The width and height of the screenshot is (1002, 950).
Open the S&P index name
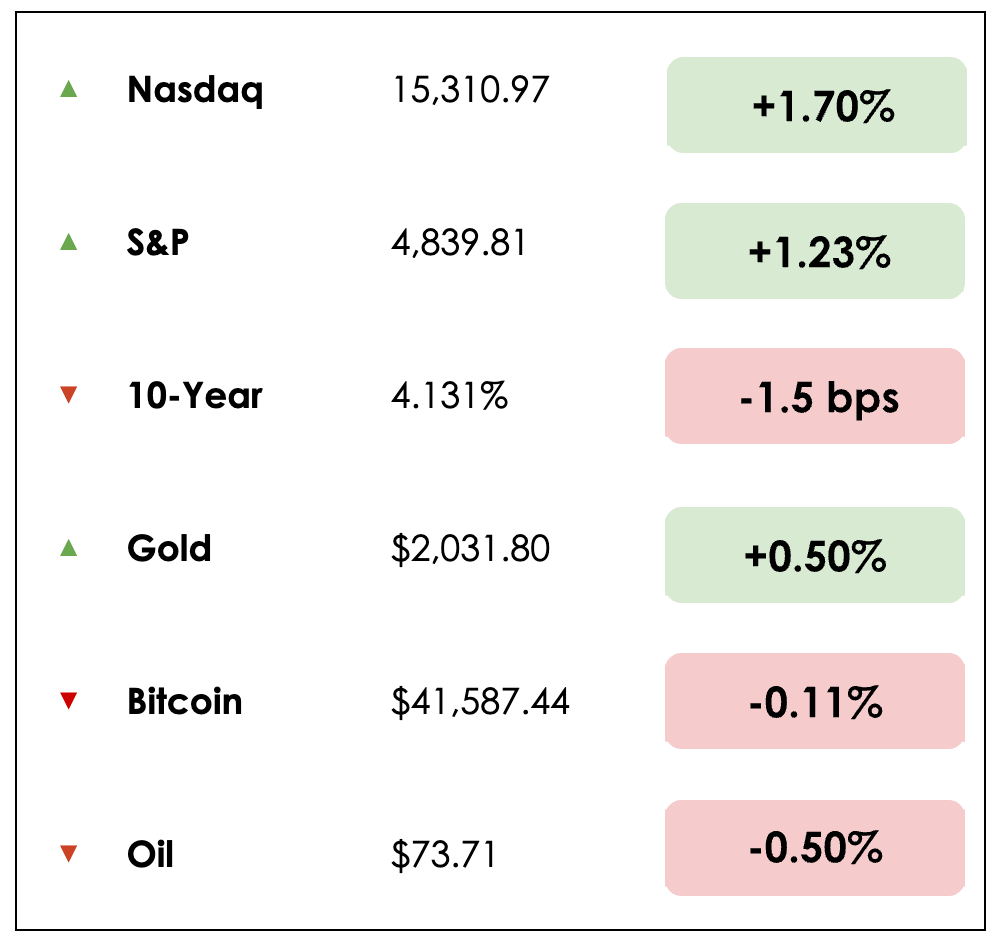[x=158, y=243]
